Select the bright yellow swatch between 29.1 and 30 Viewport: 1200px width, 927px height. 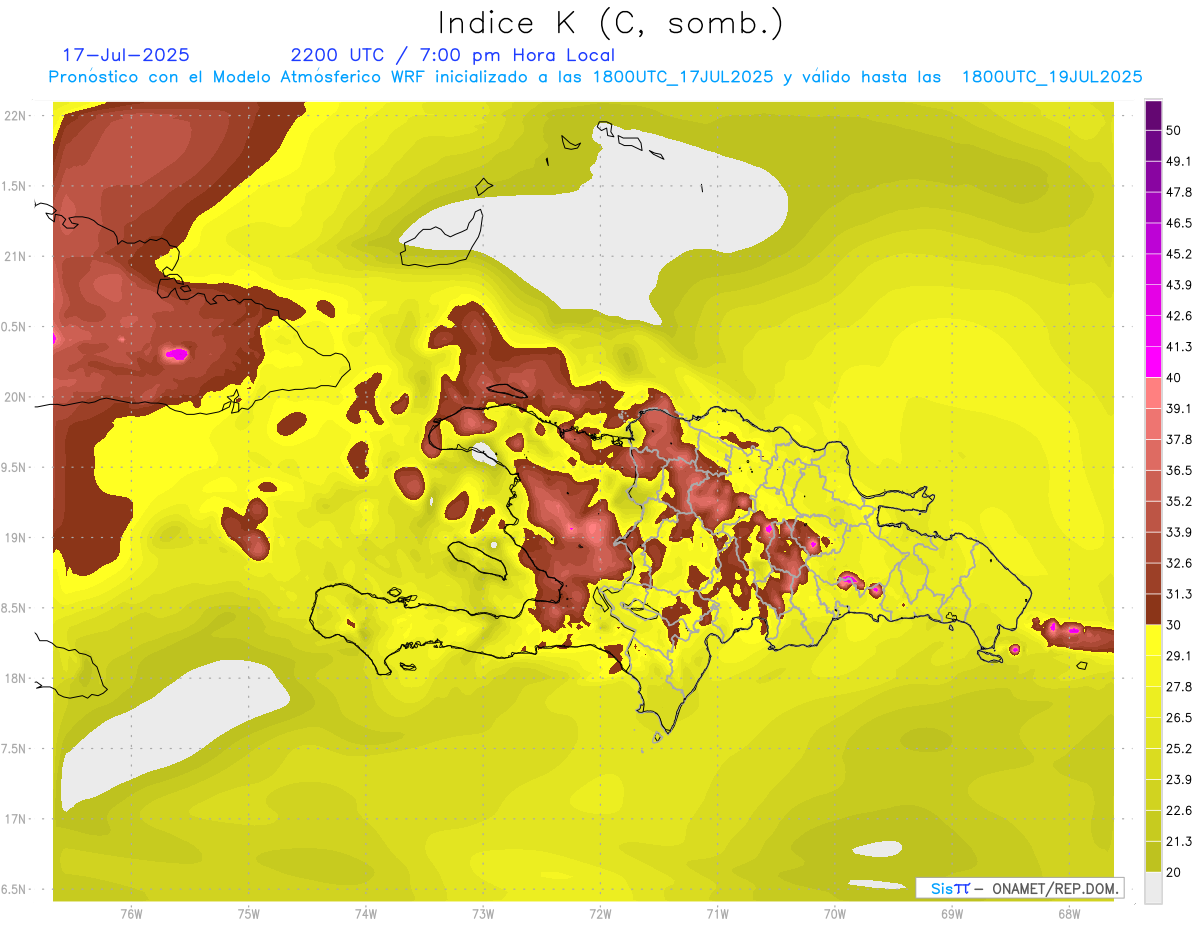point(1154,640)
